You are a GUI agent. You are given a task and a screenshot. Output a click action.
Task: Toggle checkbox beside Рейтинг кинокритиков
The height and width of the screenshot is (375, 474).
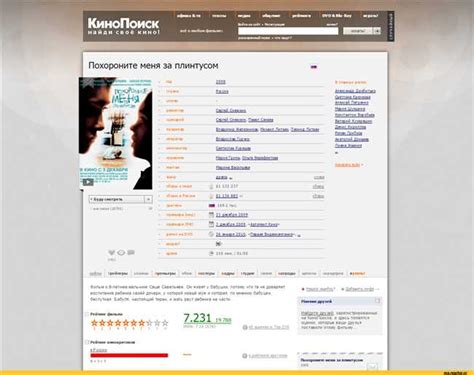pos(87,342)
